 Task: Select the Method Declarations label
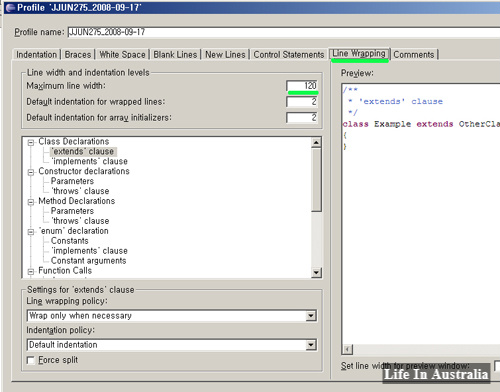(x=76, y=201)
